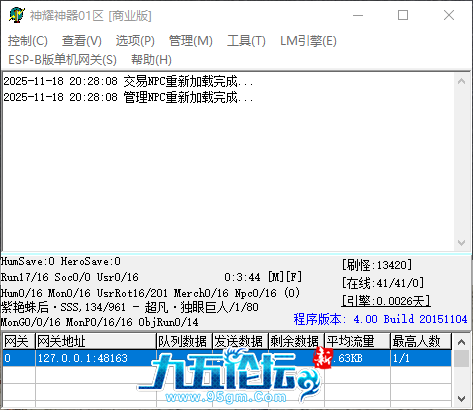Click the 平均流量 column header
Viewport: 473px width, 410px height.
357,341
